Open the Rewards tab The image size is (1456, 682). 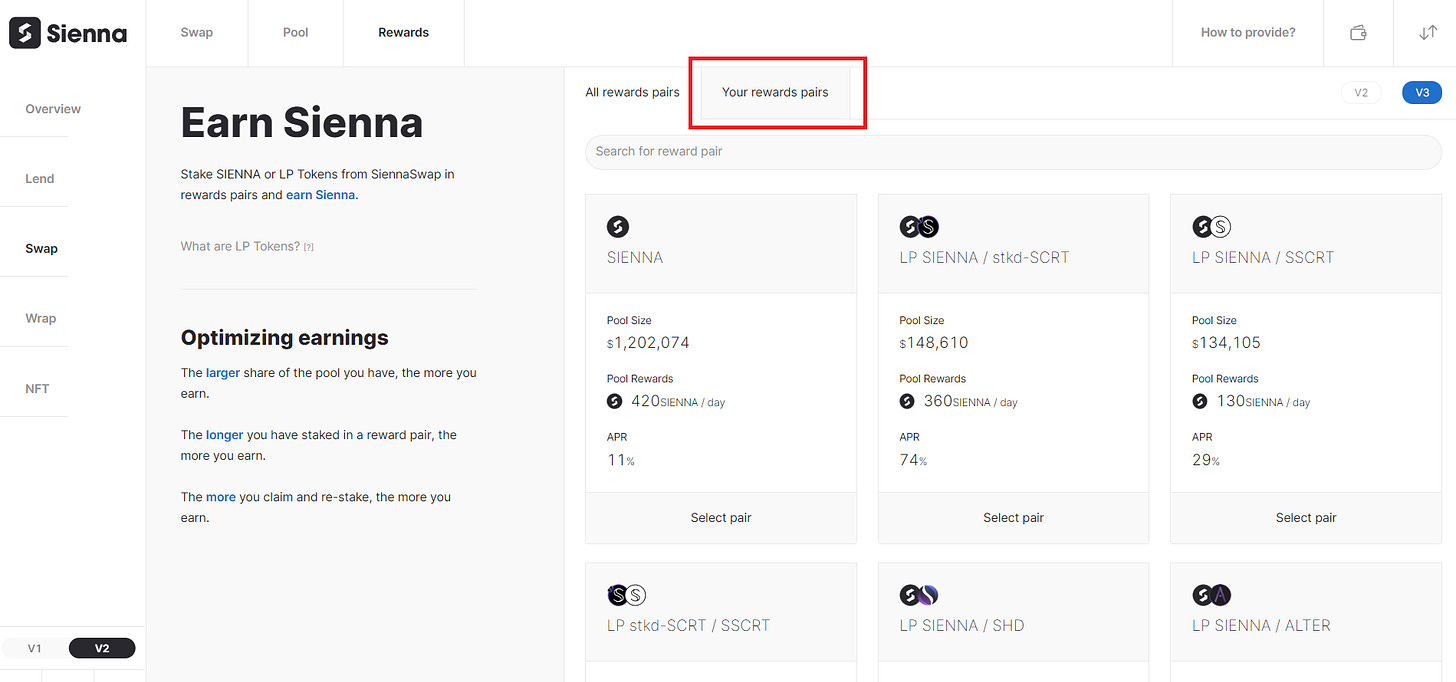[x=404, y=33]
